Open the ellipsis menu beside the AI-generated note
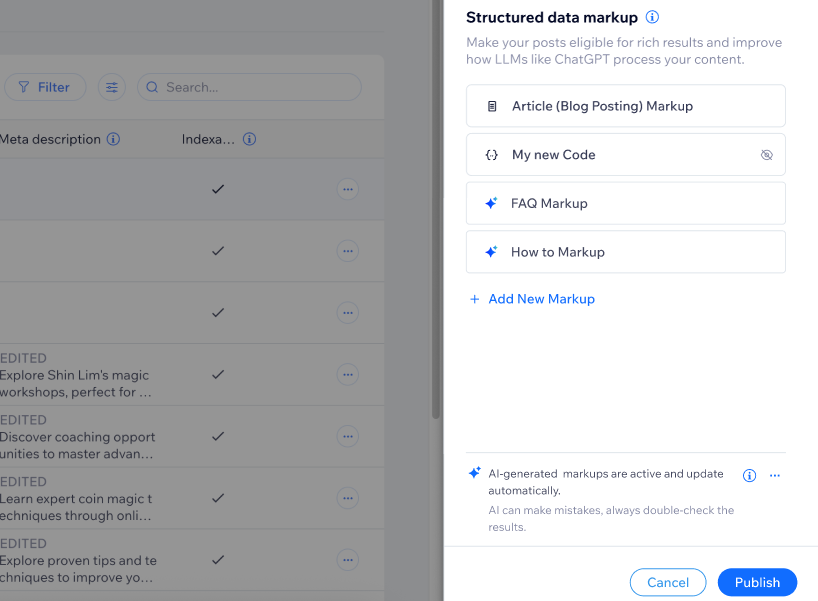The width and height of the screenshot is (818, 601). 775,475
